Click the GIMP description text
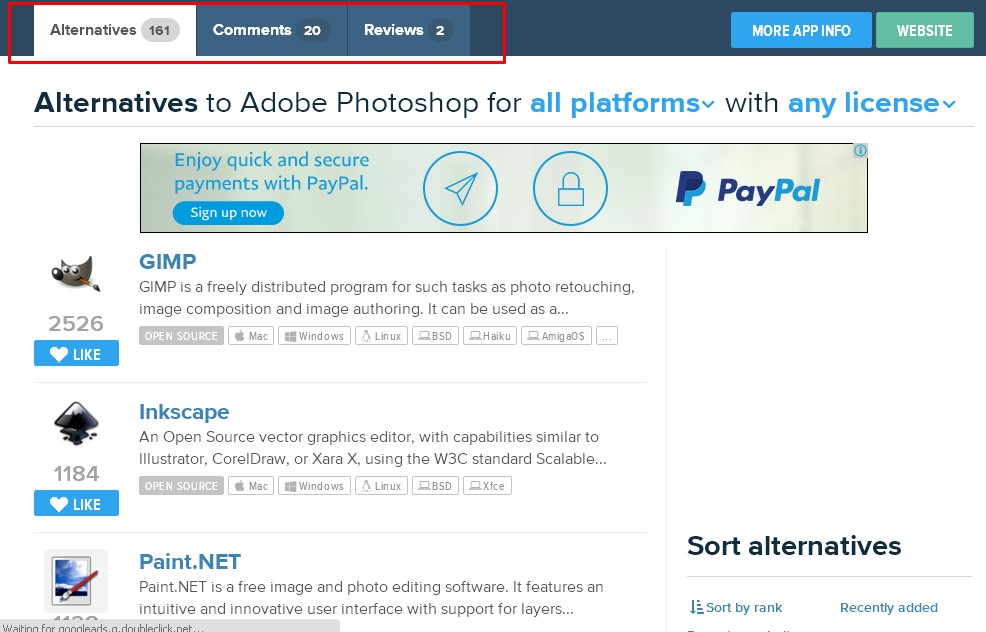 point(387,298)
